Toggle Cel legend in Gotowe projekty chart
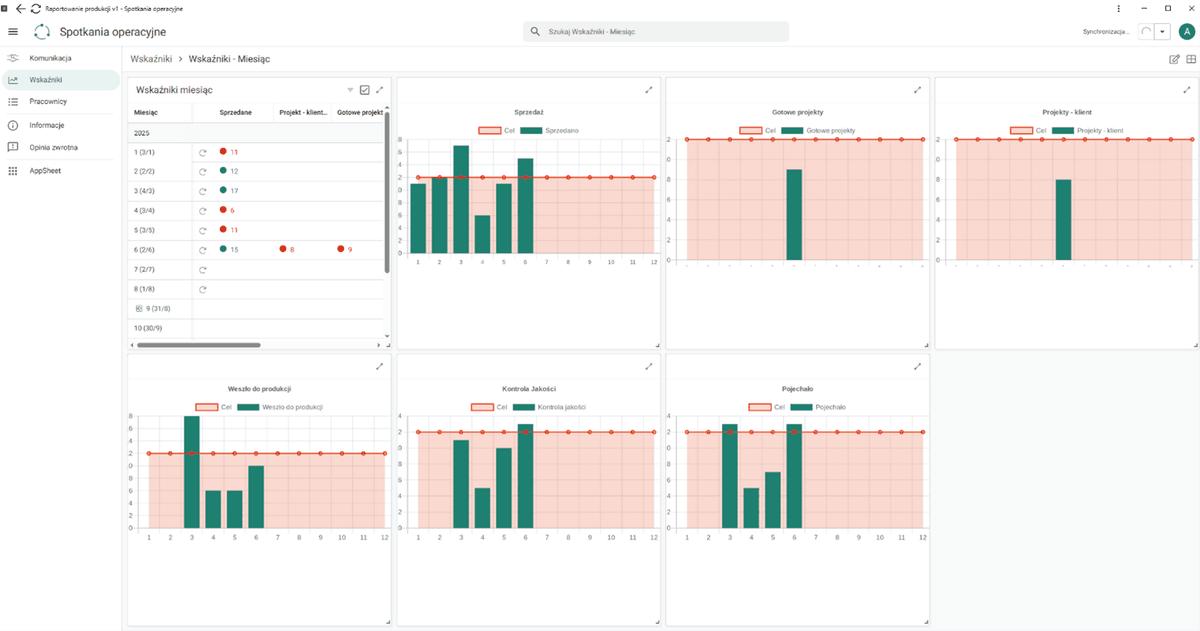 click(x=758, y=130)
